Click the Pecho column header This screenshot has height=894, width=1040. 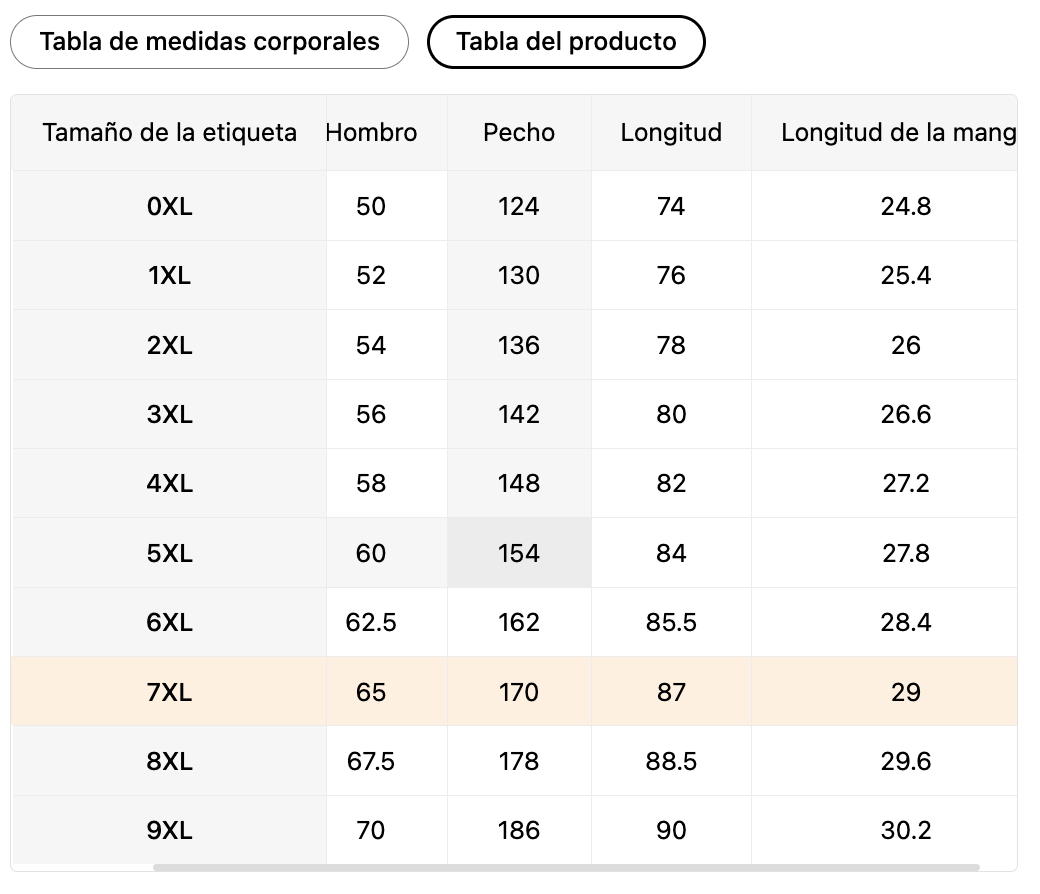518,133
